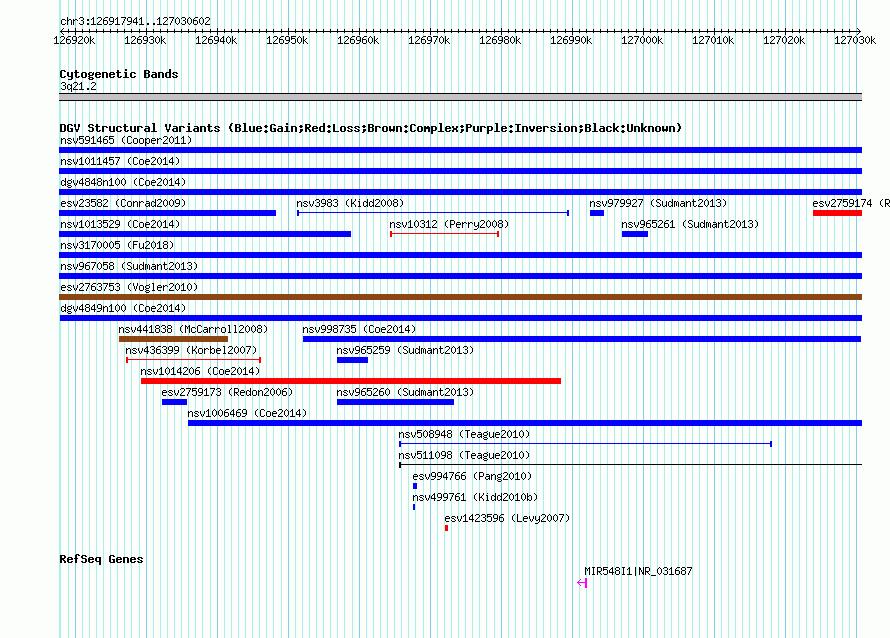Screen dimensions: 890x638
Task: Open esv994766 (Pang2010) label
Action: [x=472, y=476]
